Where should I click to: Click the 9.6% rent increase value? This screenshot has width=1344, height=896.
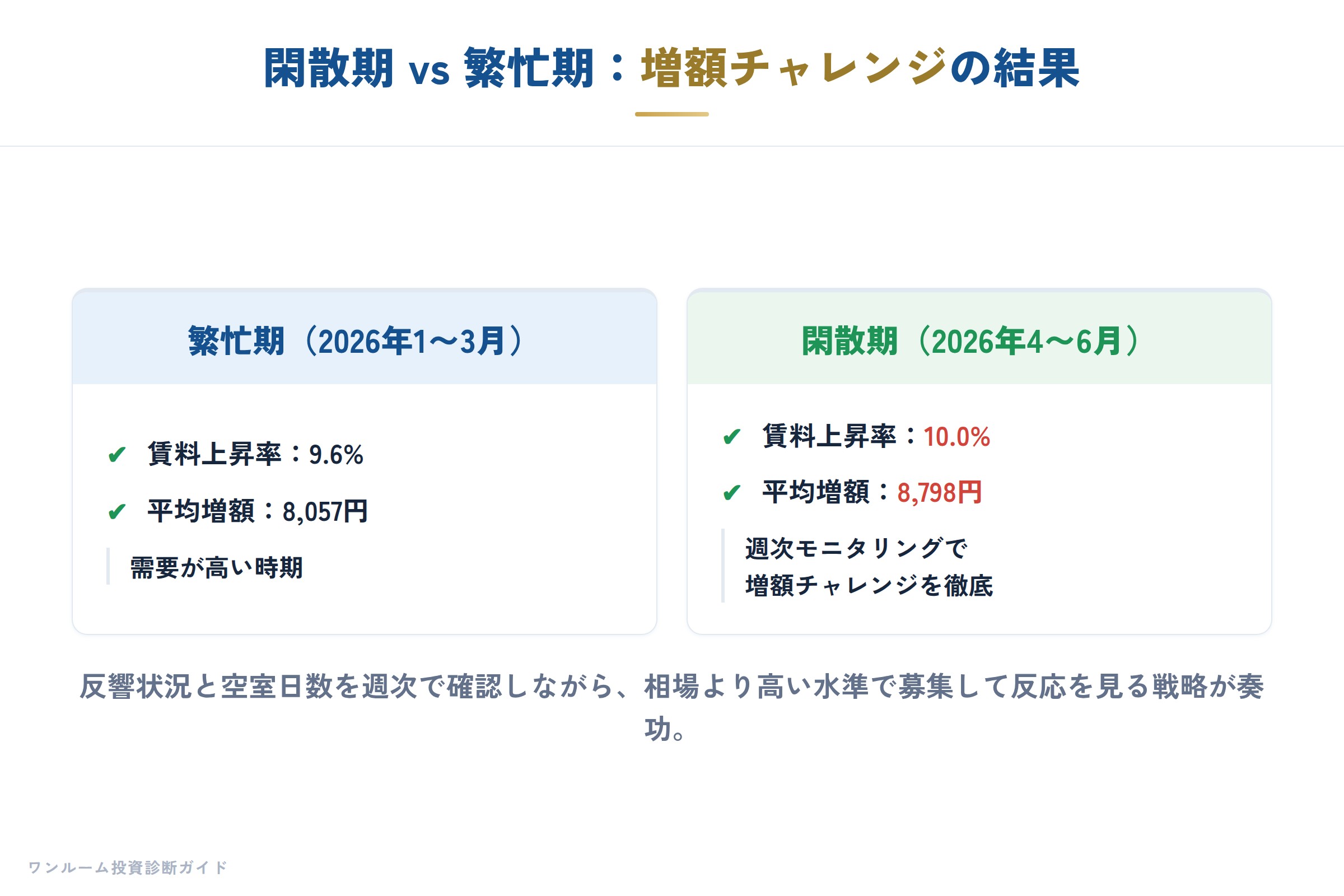click(336, 455)
